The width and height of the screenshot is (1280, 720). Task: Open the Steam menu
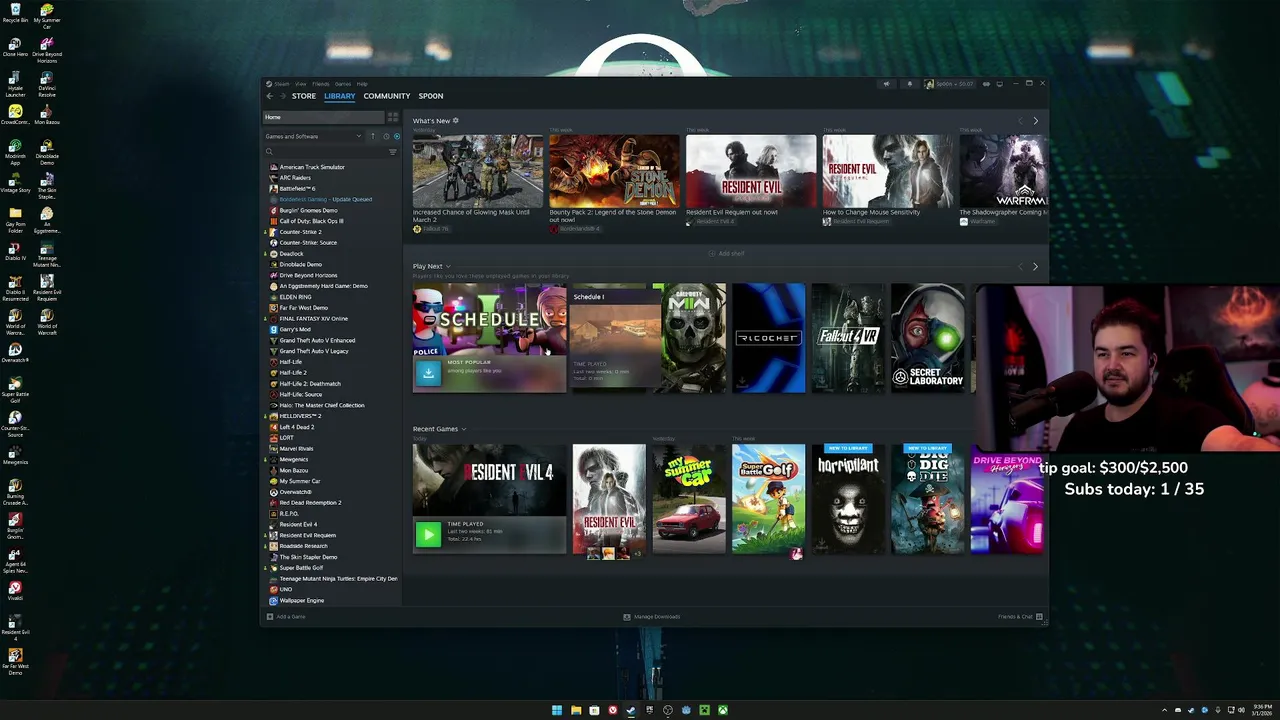click(x=281, y=84)
